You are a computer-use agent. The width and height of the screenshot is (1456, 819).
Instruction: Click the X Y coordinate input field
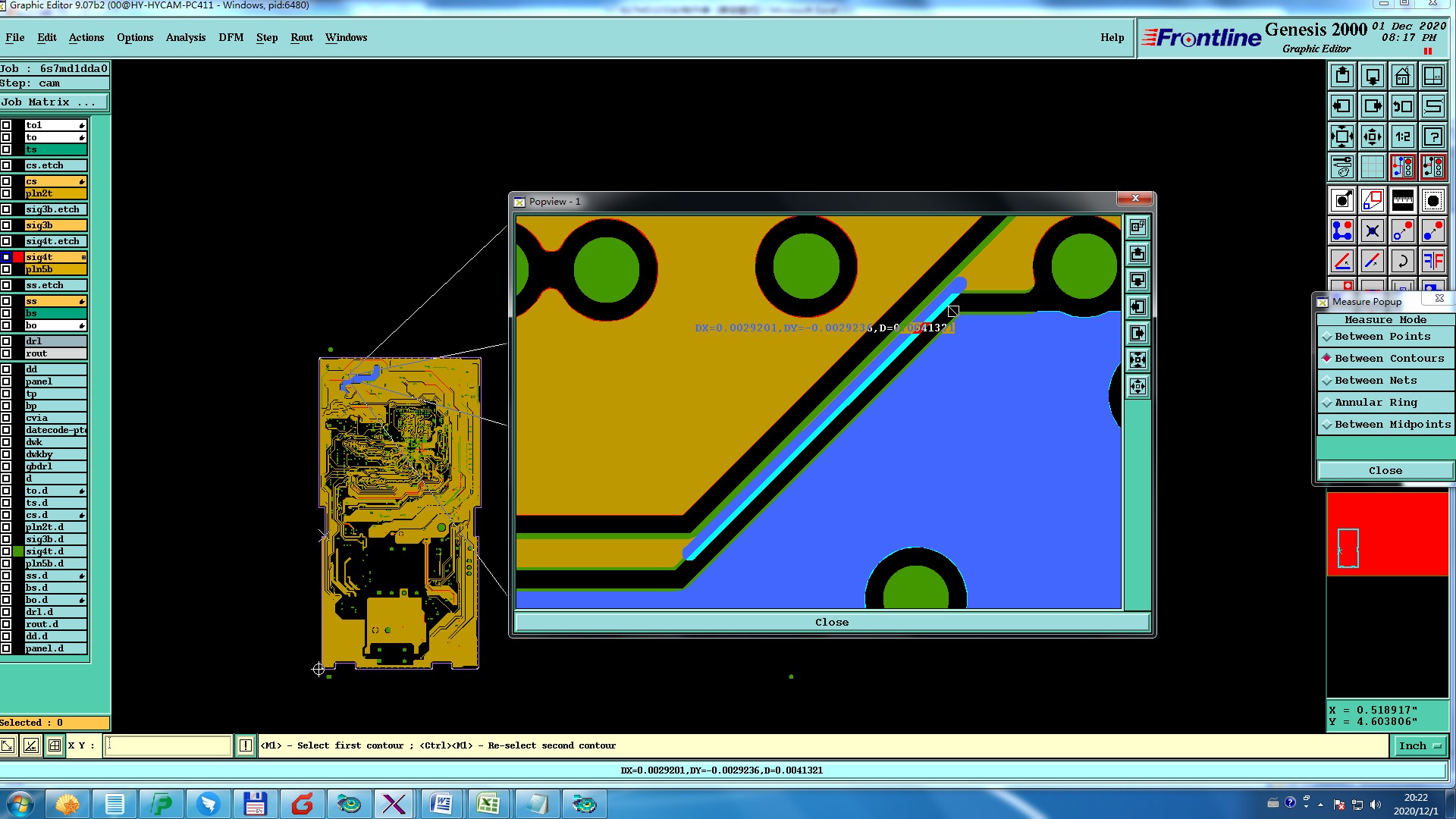coord(168,746)
